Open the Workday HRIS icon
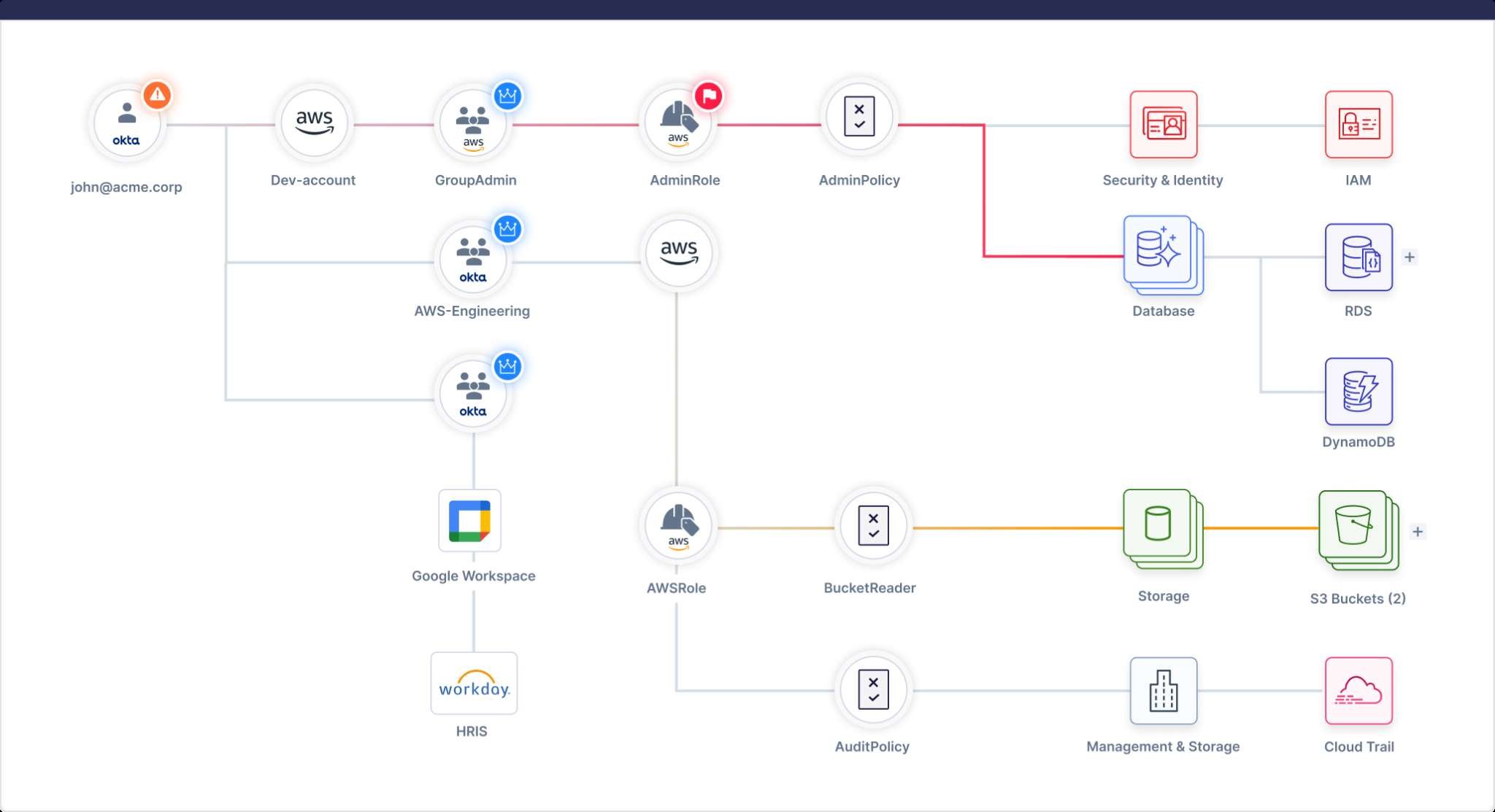This screenshot has height=812, width=1495. tap(474, 684)
